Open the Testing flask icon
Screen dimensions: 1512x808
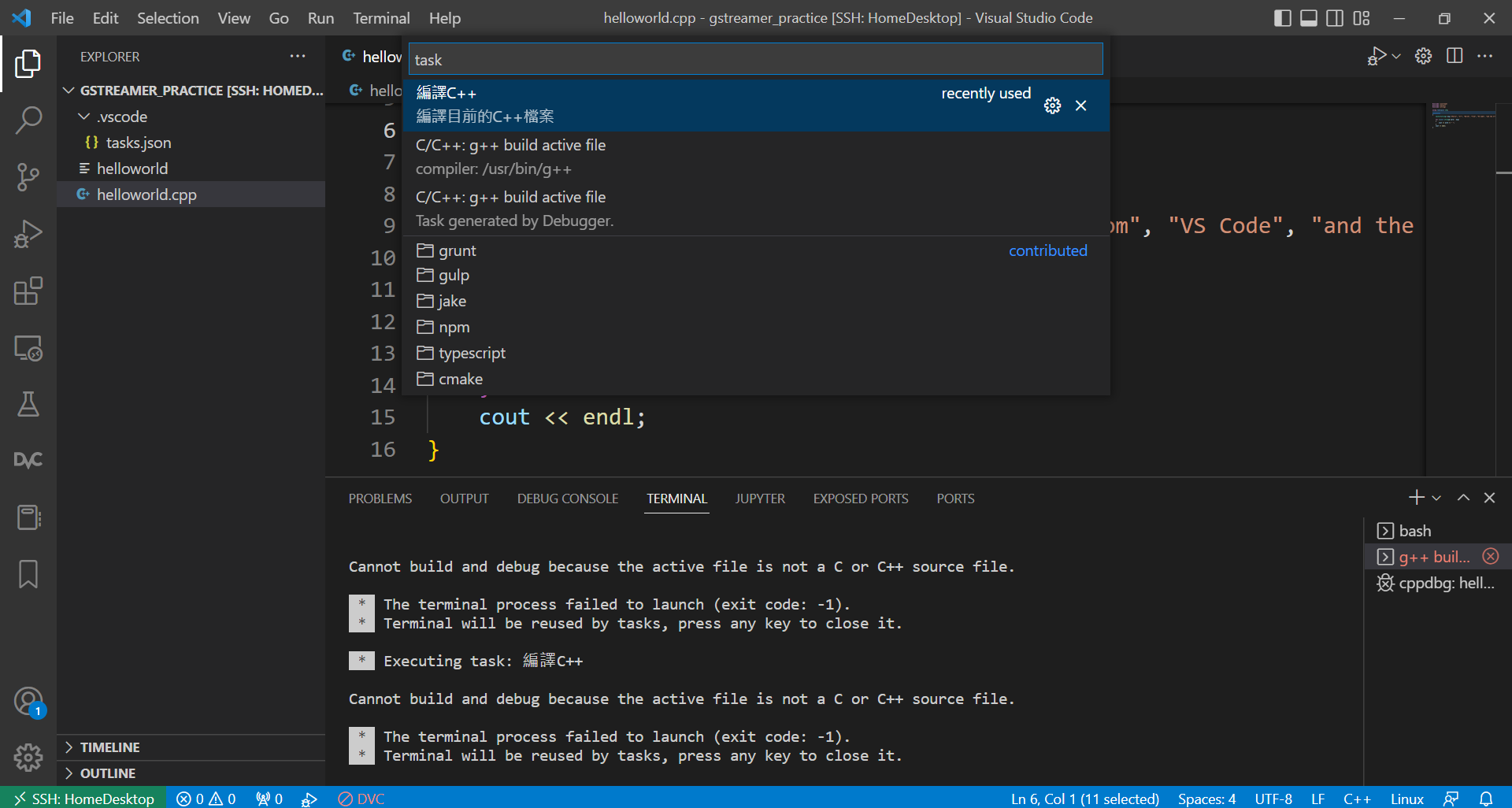pyautogui.click(x=28, y=404)
